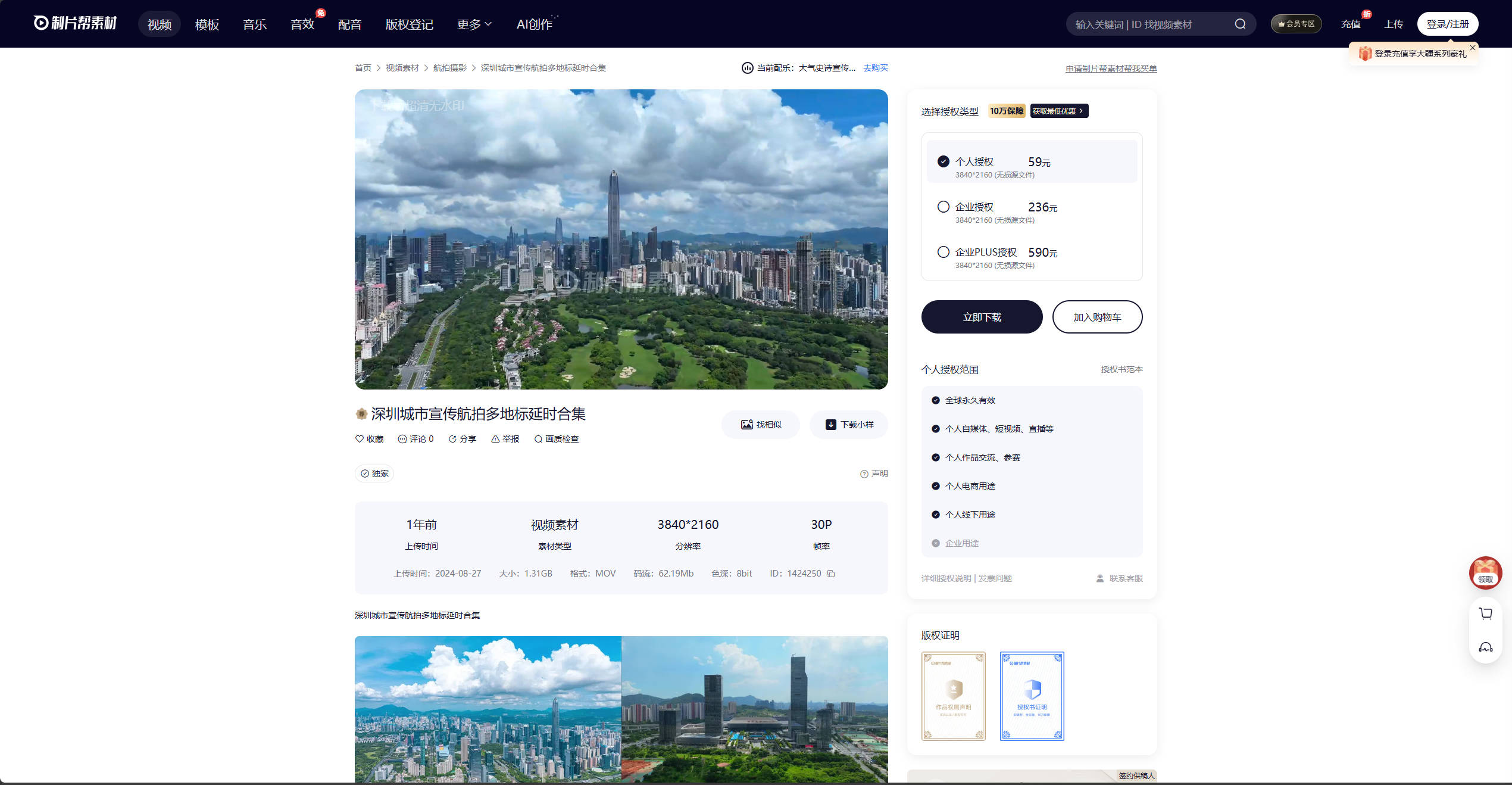Open the 模板 navigation tab

(207, 24)
